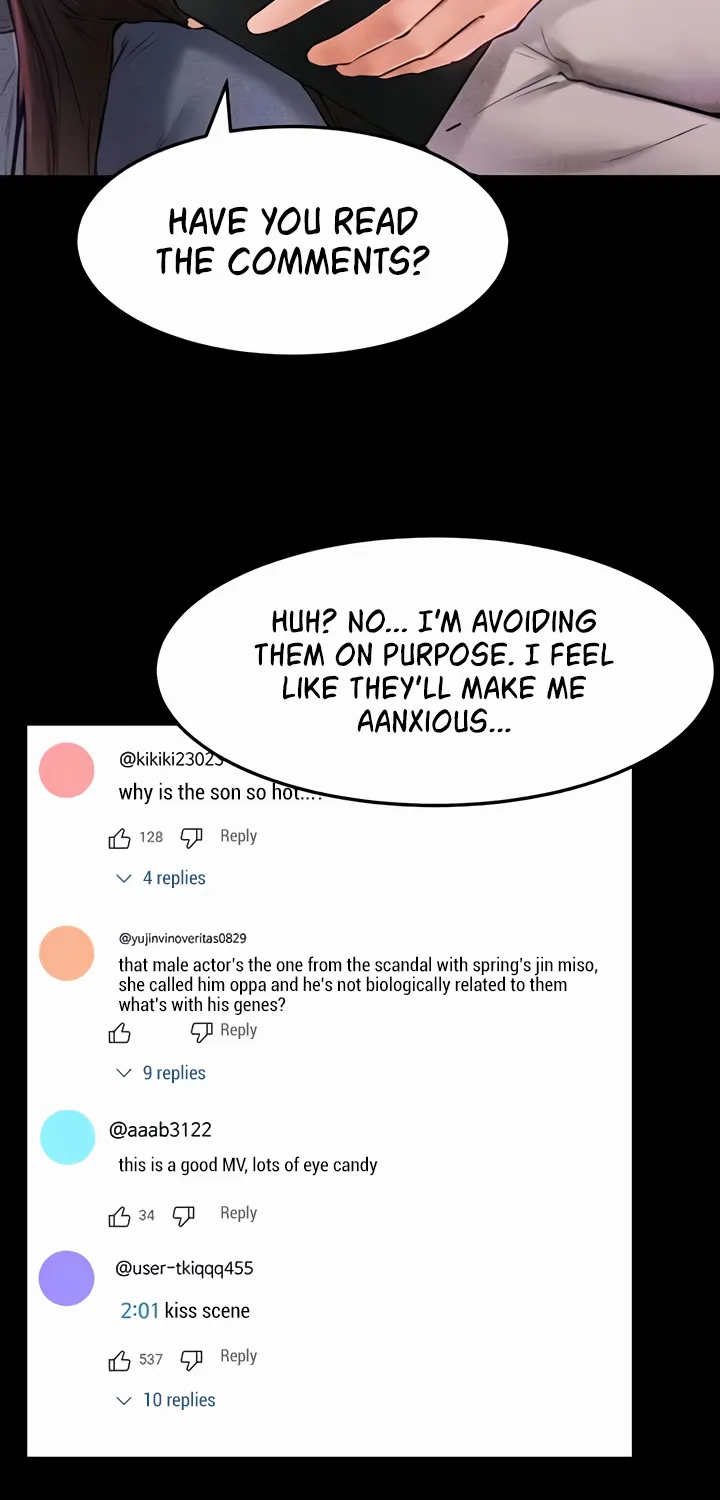Like the comment by @kikiki23023
Viewport: 720px width, 1500px height.
[120, 838]
